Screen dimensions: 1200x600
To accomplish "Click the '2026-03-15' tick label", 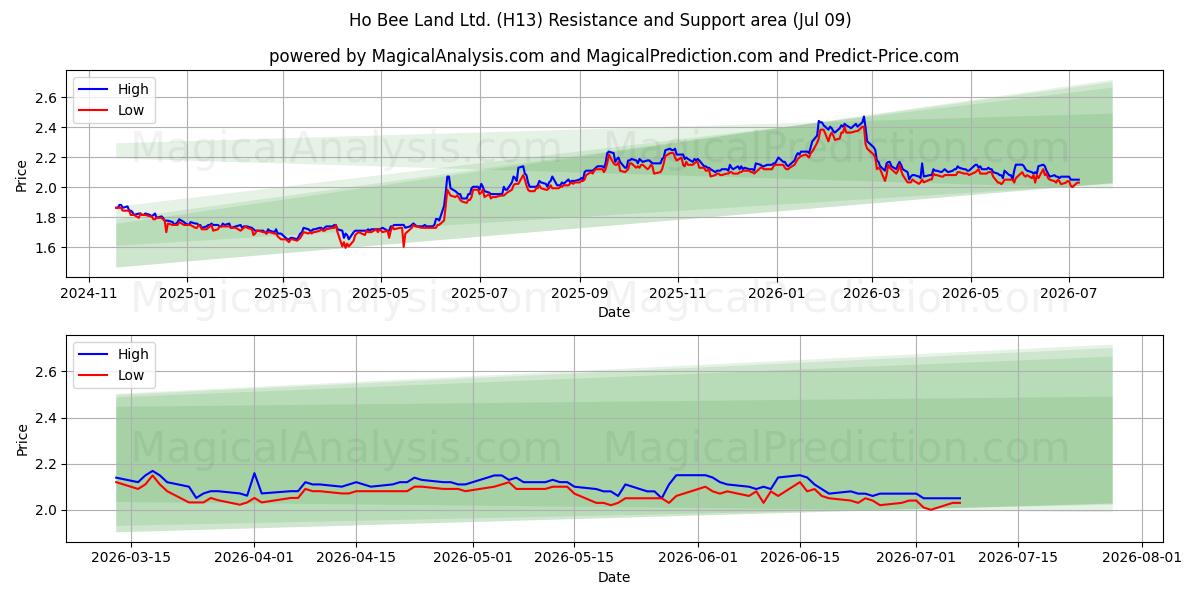I will pos(131,558).
